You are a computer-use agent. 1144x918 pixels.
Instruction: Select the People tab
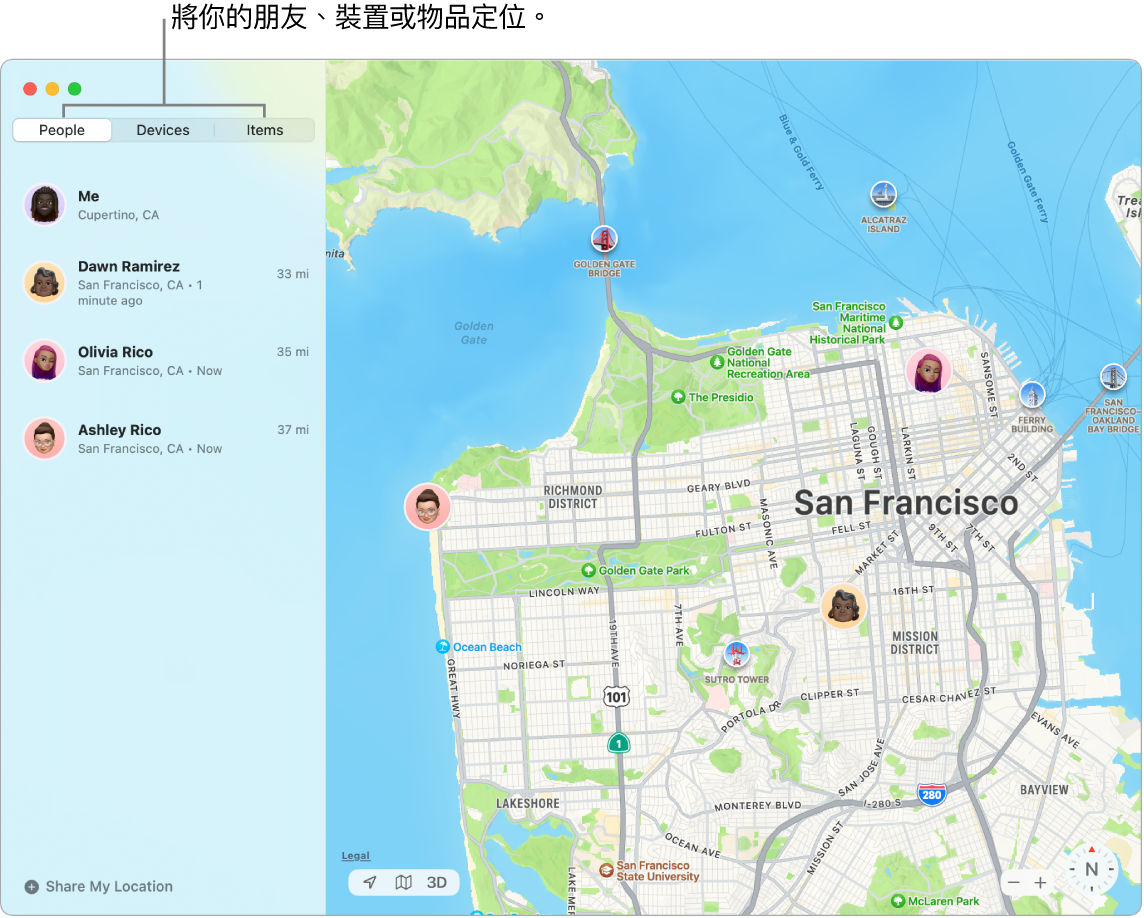[x=62, y=130]
